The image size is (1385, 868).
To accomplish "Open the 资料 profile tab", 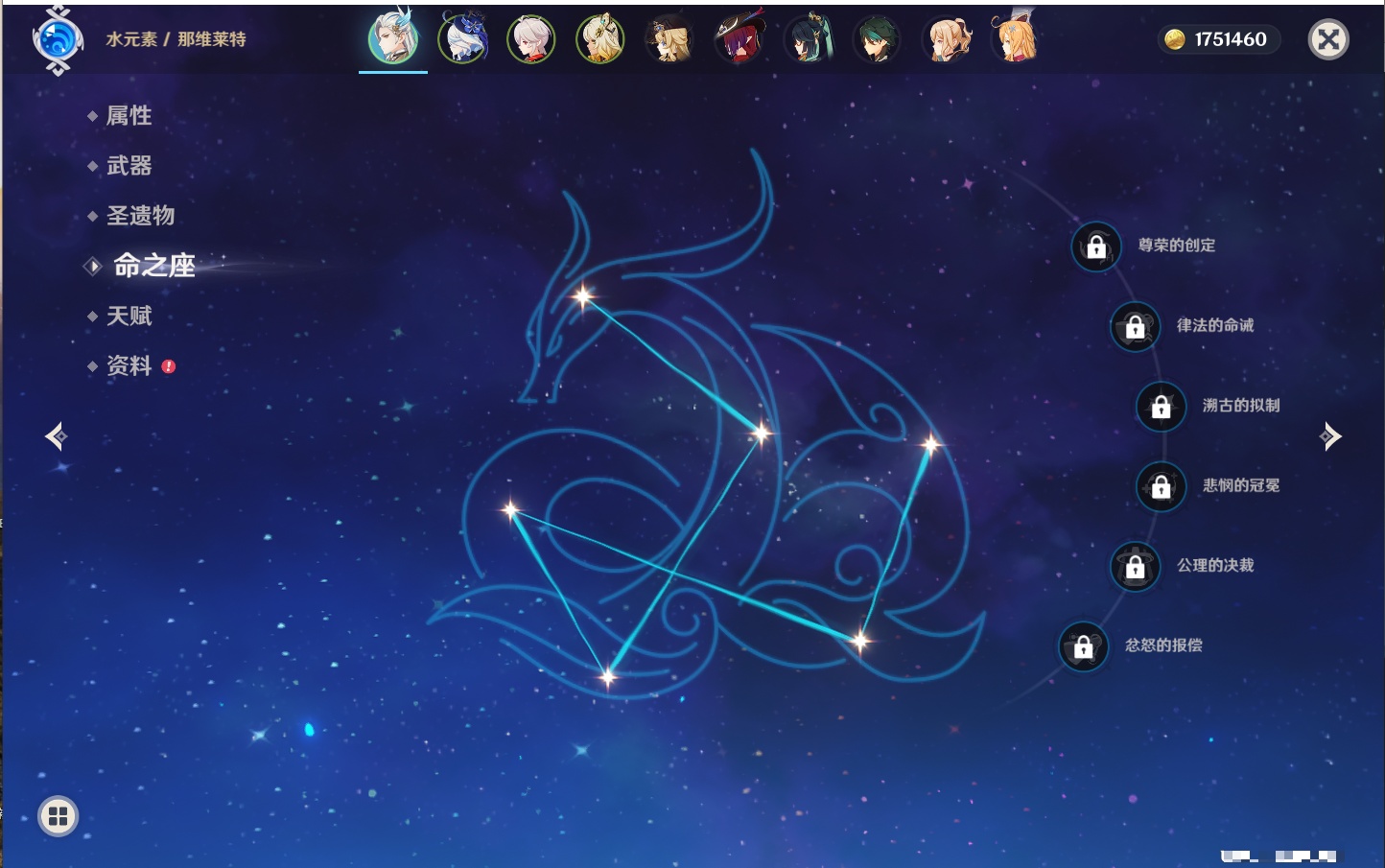I will click(129, 365).
